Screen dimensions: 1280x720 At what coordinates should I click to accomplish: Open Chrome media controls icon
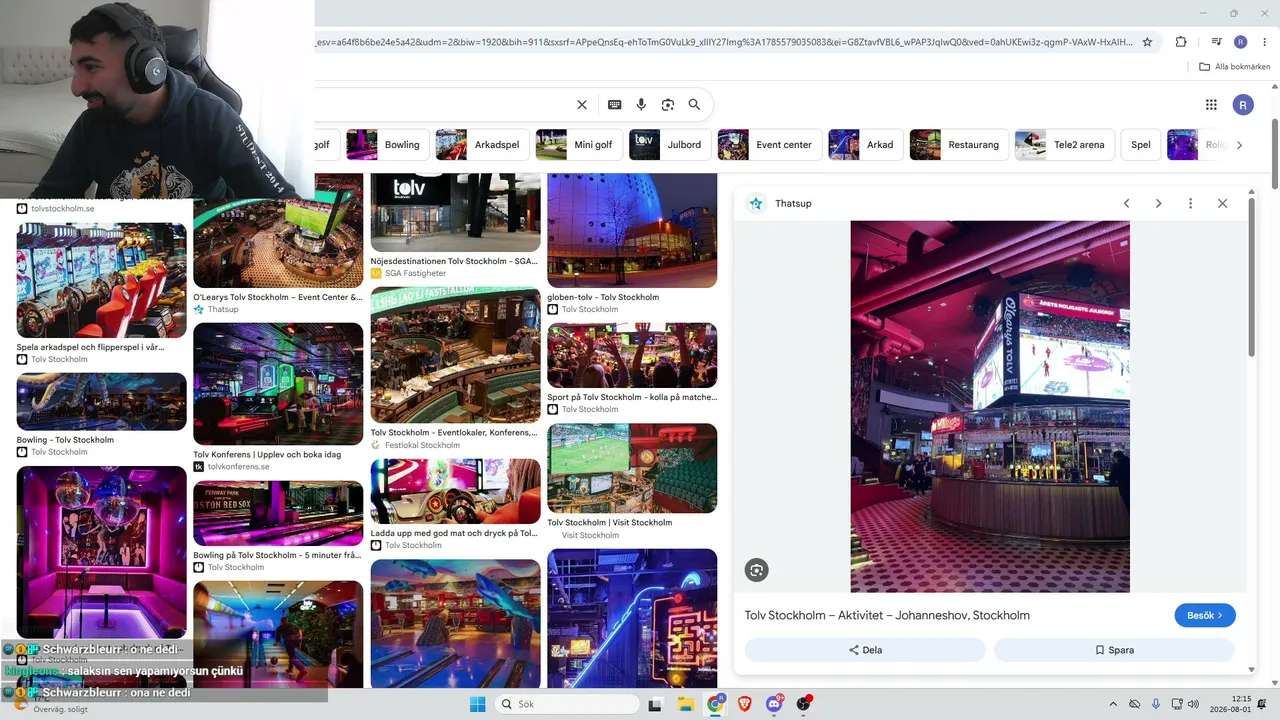1217,42
